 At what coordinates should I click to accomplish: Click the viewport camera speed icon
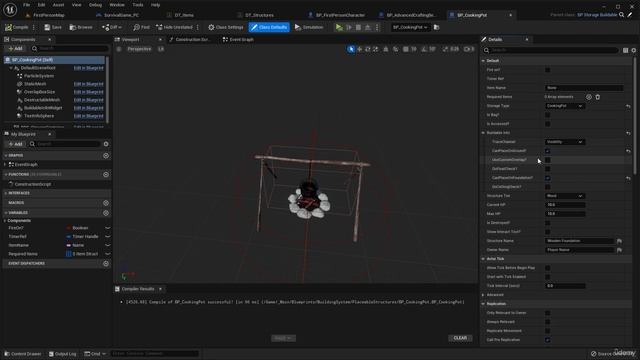tap(469, 49)
